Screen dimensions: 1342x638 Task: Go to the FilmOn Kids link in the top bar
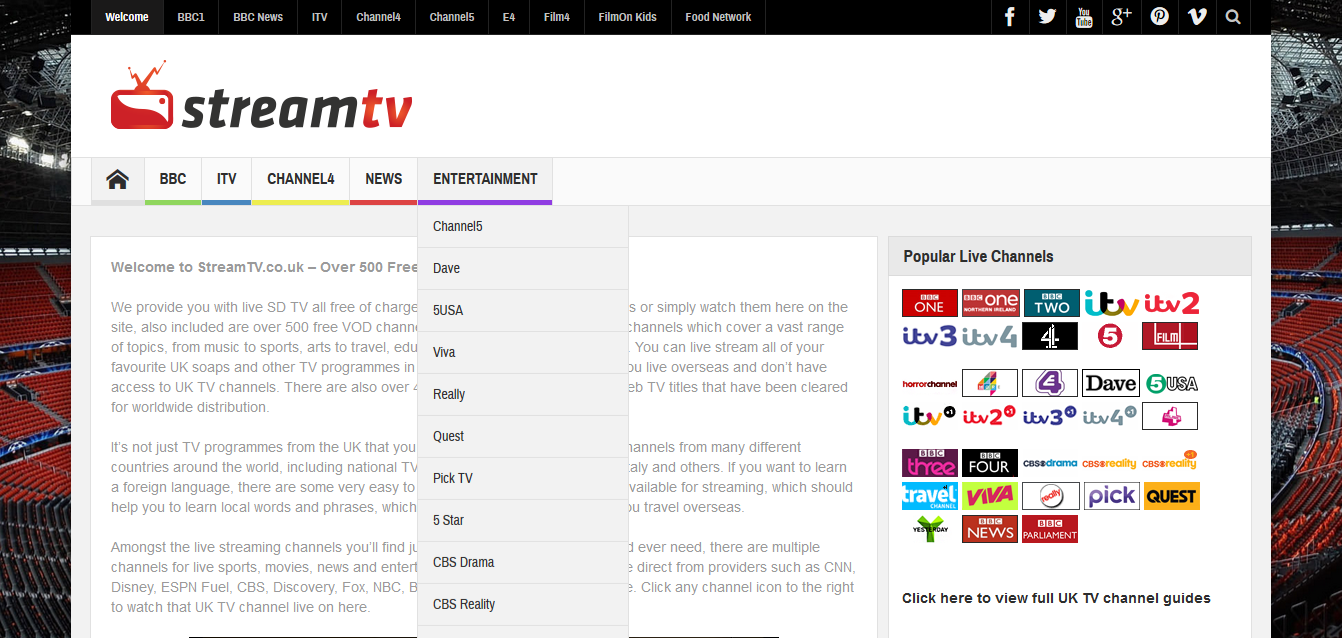[x=628, y=17]
